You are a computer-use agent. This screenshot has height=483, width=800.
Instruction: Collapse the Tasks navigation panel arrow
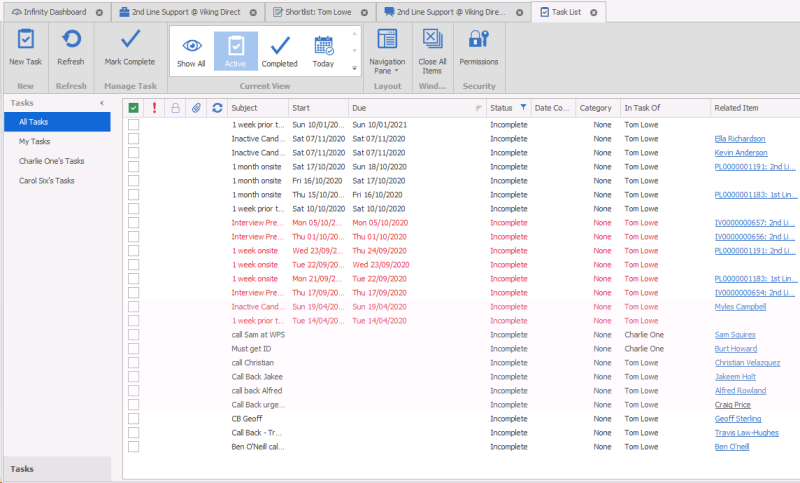[101, 103]
